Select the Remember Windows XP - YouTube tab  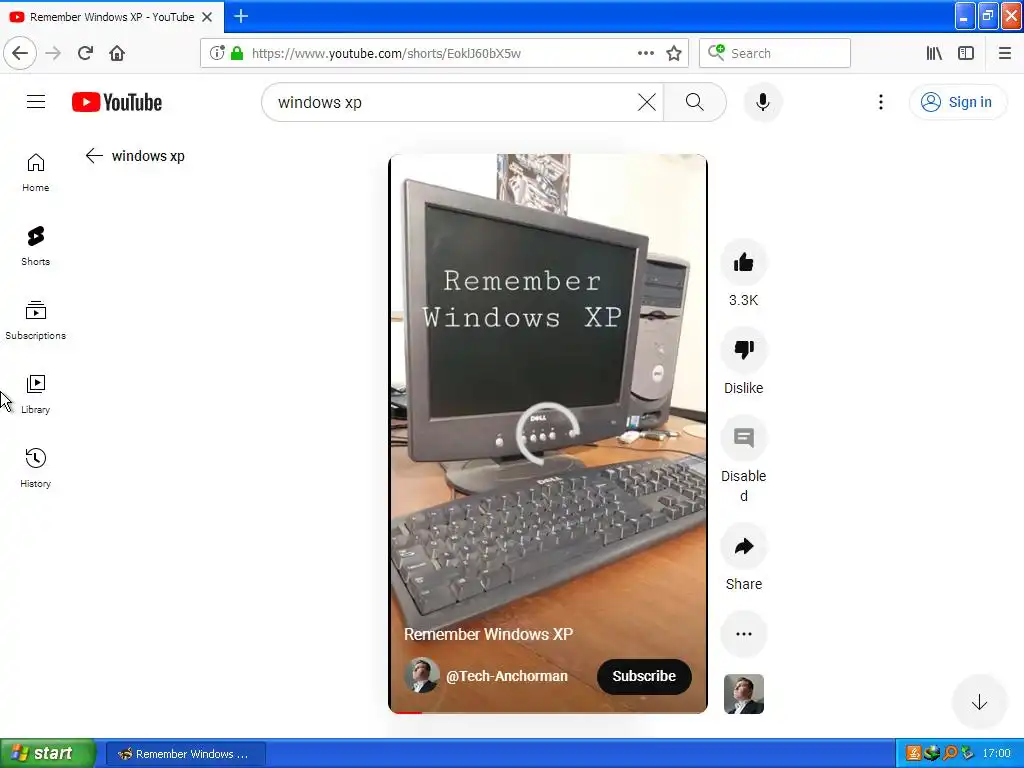click(112, 17)
